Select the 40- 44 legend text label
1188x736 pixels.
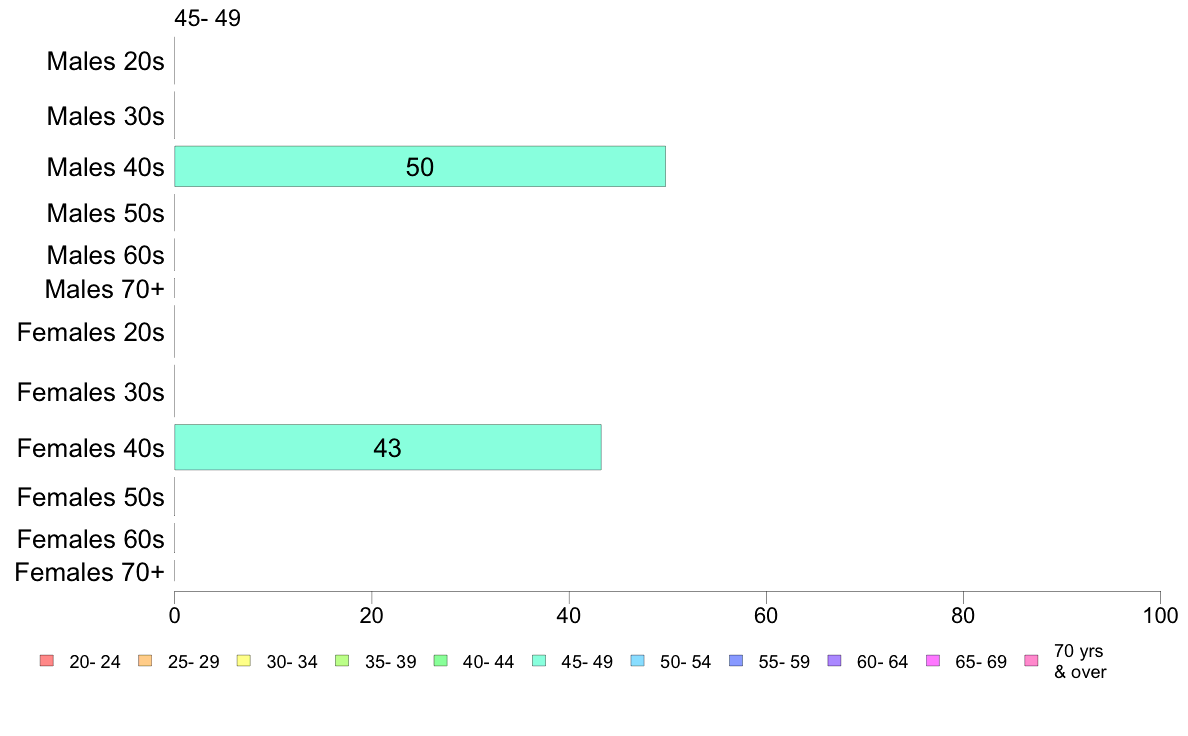pyautogui.click(x=489, y=662)
